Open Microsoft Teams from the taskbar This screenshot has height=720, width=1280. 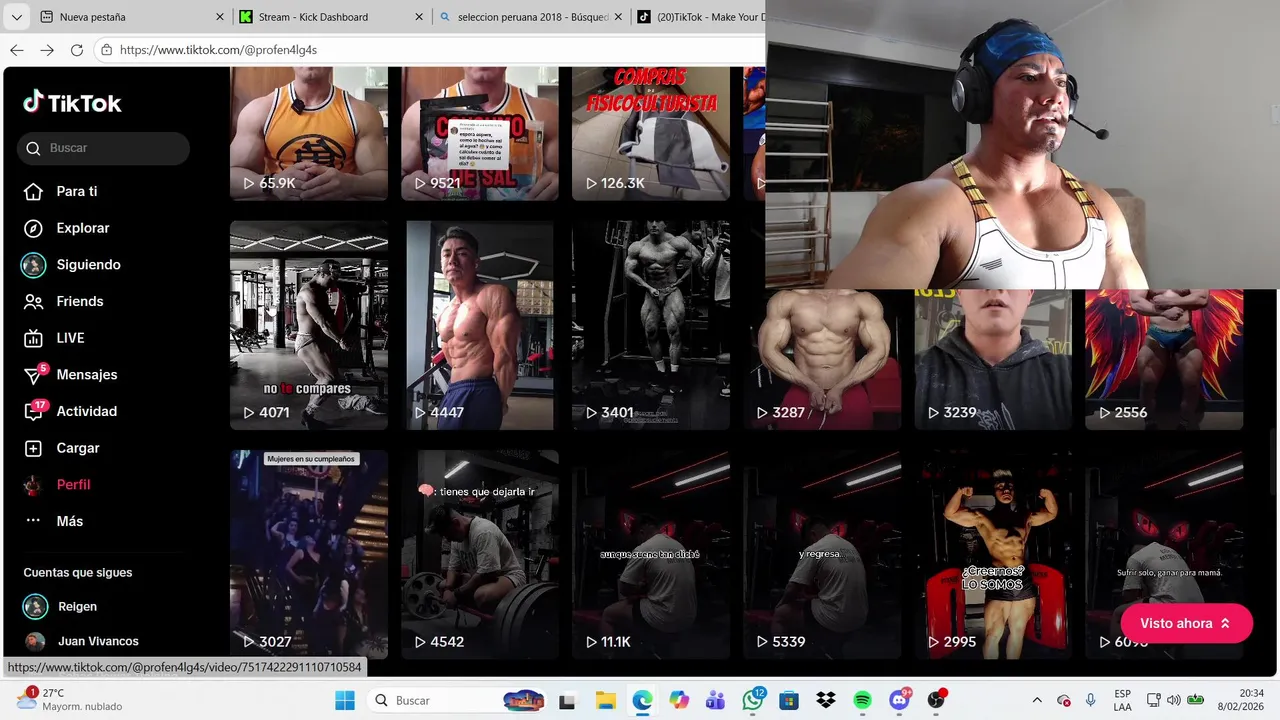click(x=715, y=700)
